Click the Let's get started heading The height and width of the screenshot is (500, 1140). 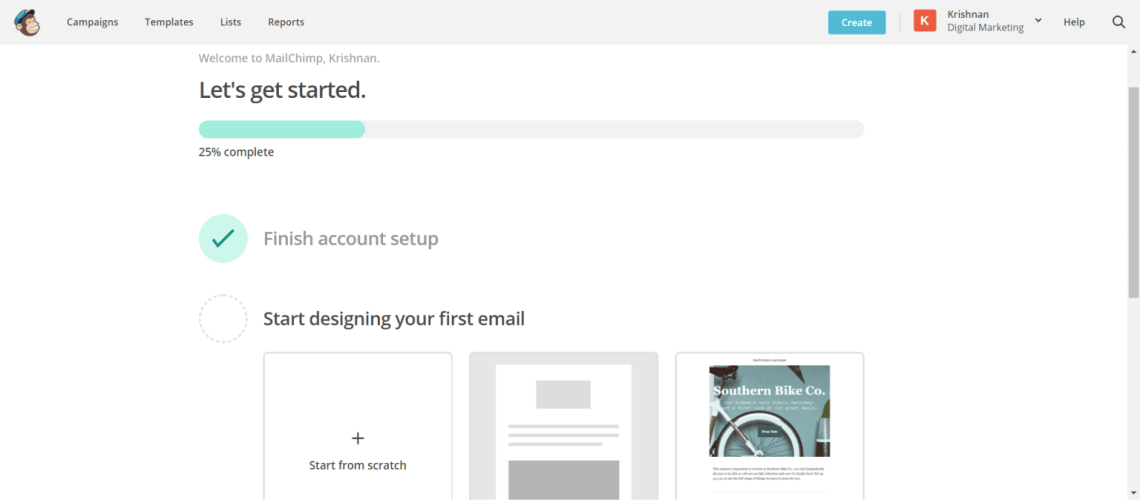pos(282,90)
